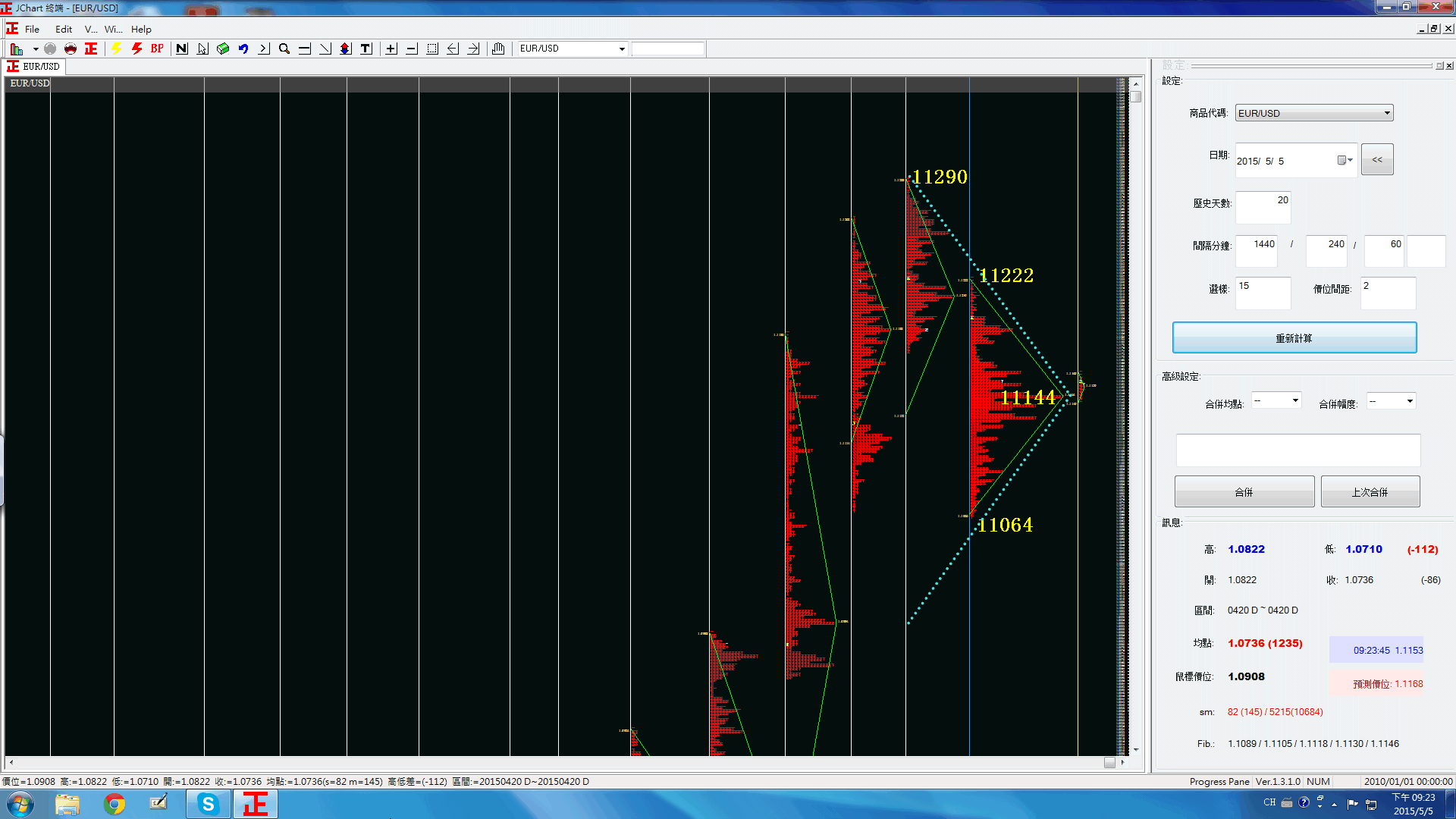Open the Wi... menu
Screen dimensions: 1456x819
113,29
